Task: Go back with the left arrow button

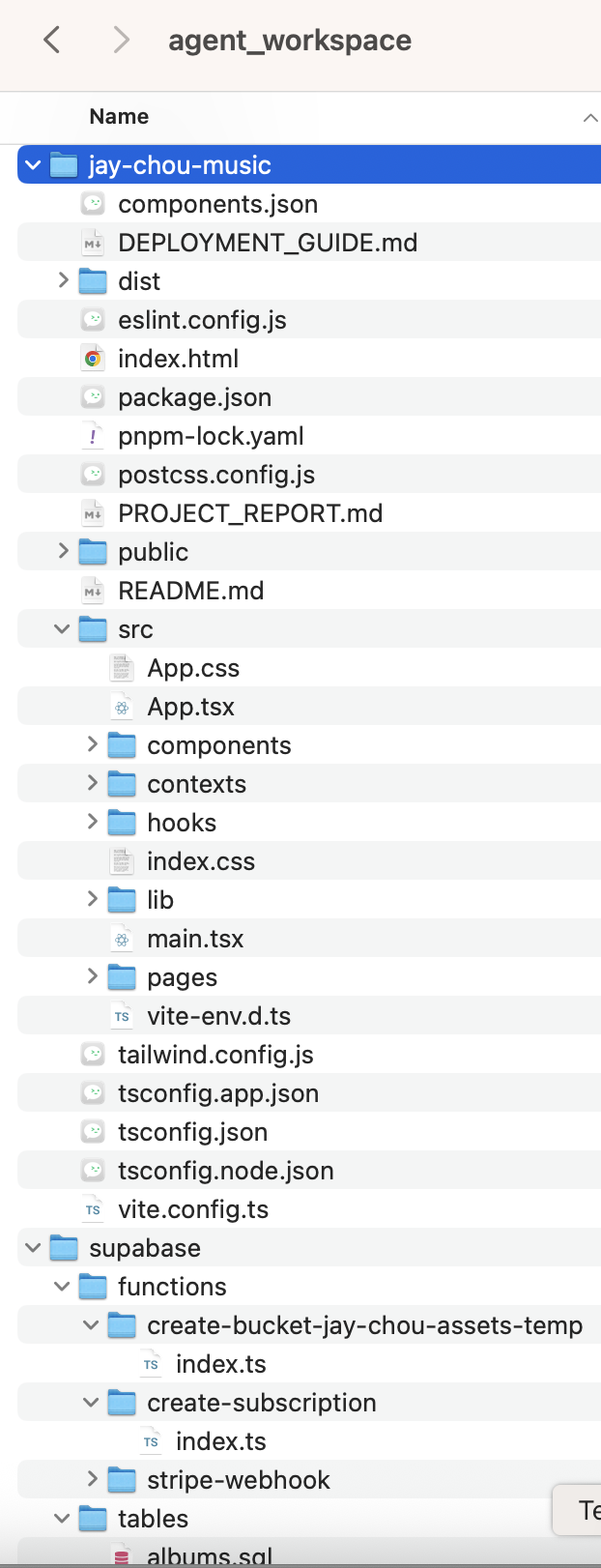Action: tap(52, 40)
